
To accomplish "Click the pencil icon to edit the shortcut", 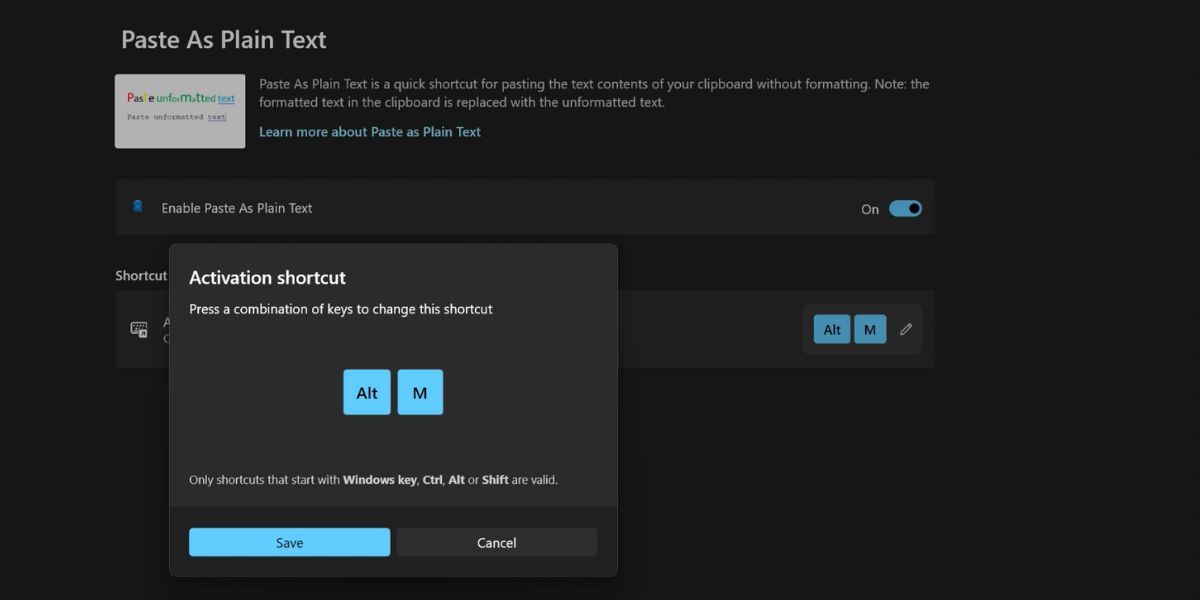I will (906, 328).
